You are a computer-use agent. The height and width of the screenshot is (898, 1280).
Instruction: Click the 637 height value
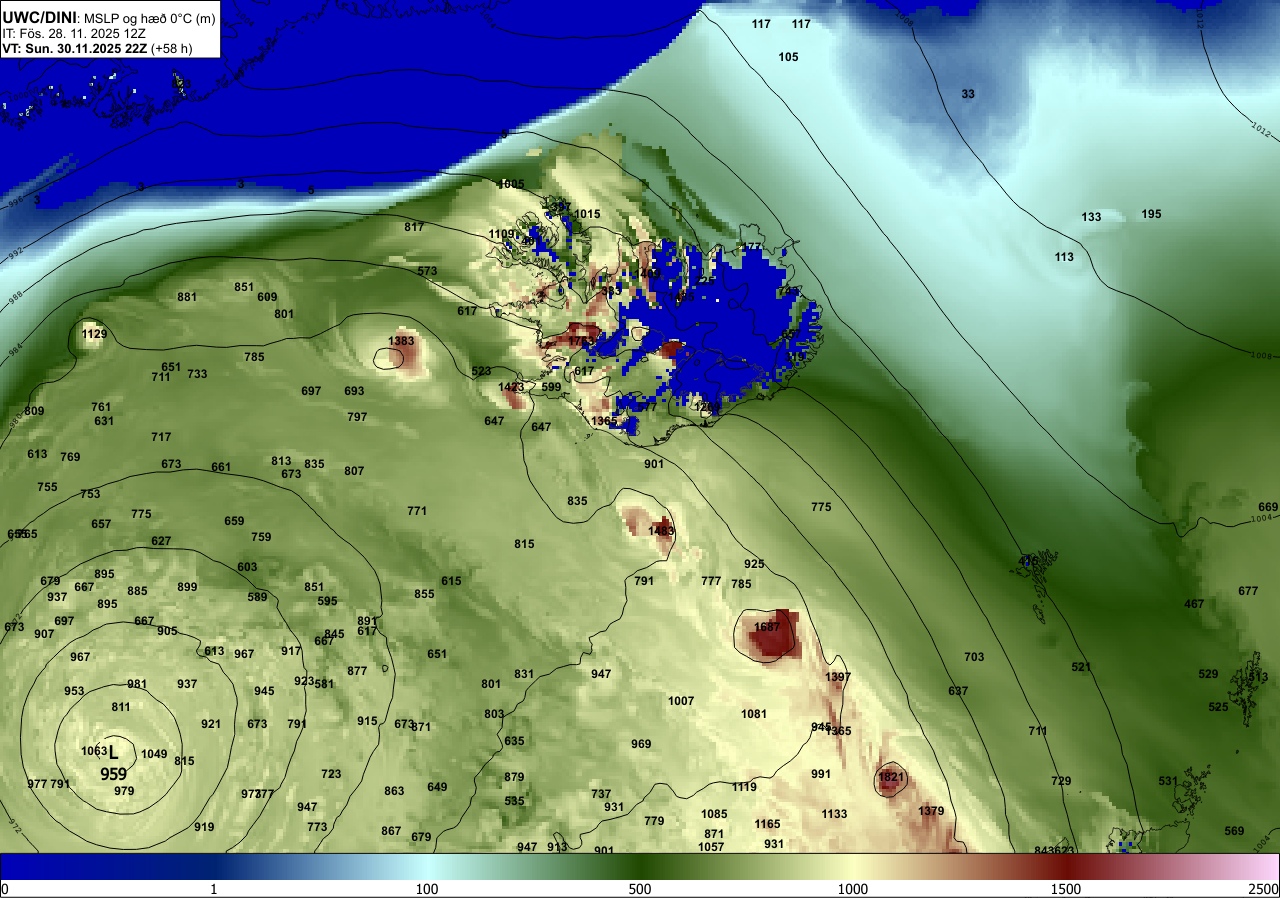[x=958, y=691]
